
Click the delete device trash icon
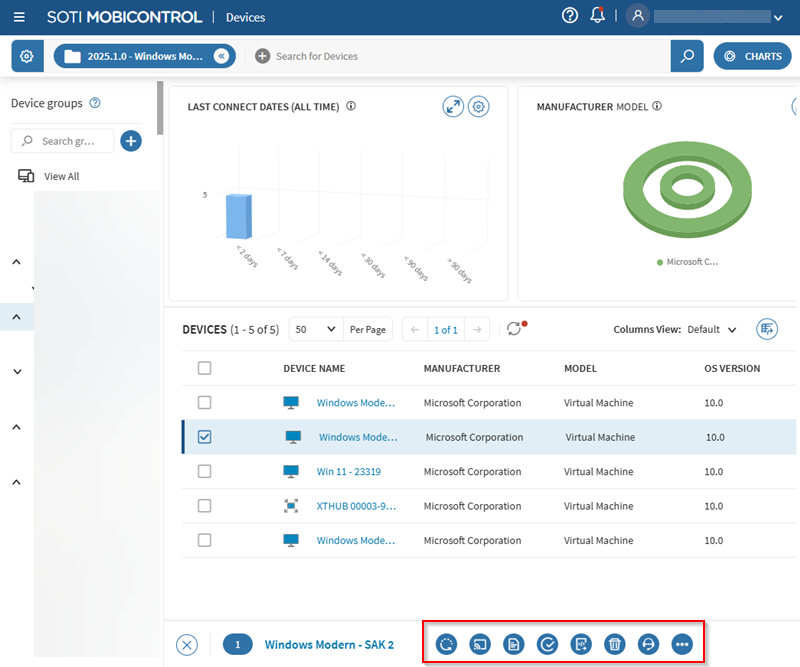coord(615,644)
